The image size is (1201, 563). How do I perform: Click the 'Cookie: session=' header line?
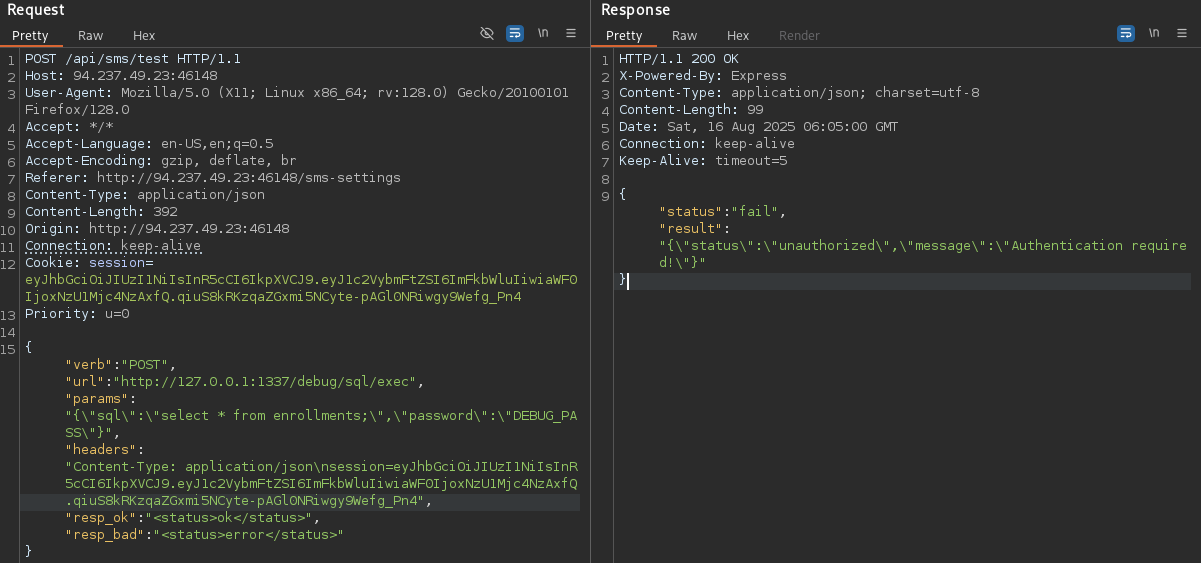tap(89, 263)
